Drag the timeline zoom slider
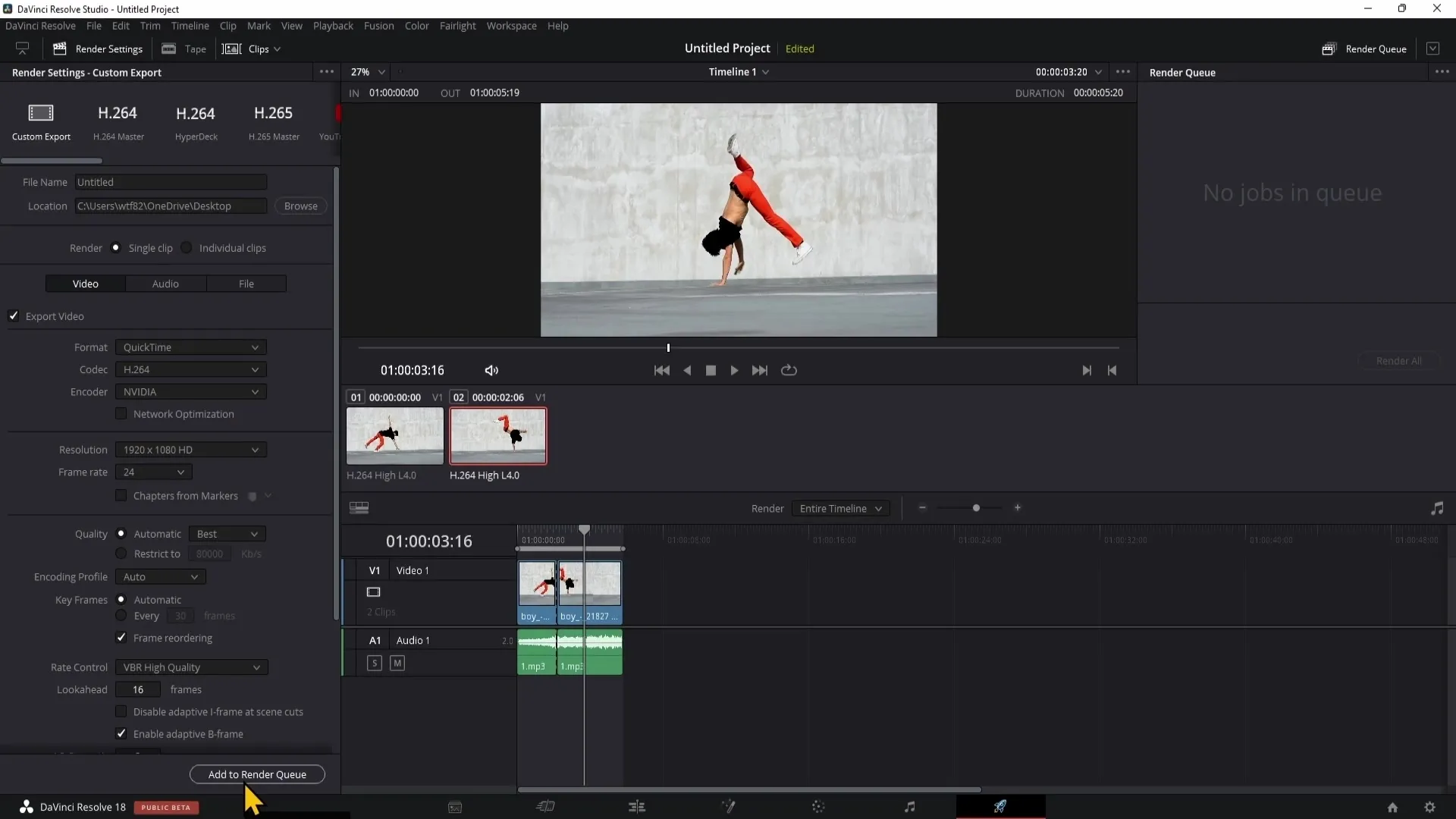 tap(977, 508)
